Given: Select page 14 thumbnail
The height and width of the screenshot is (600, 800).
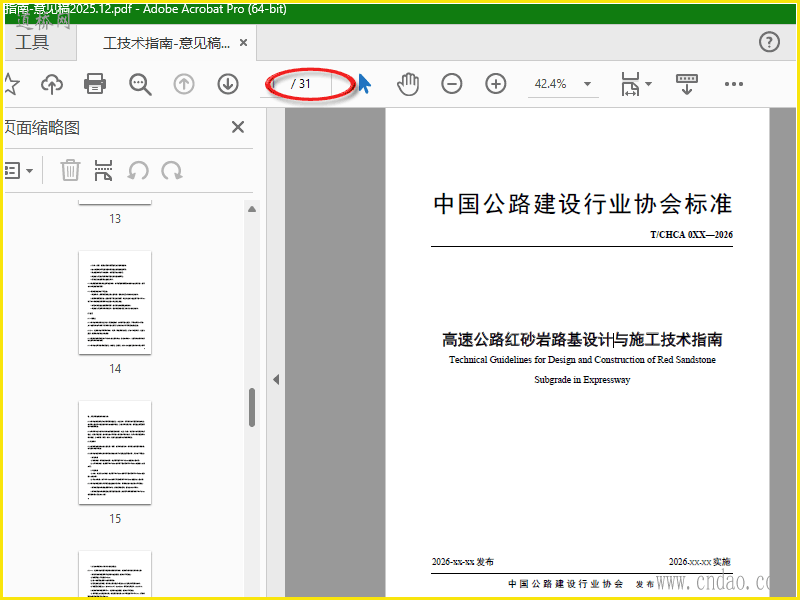Looking at the screenshot, I should tap(115, 303).
